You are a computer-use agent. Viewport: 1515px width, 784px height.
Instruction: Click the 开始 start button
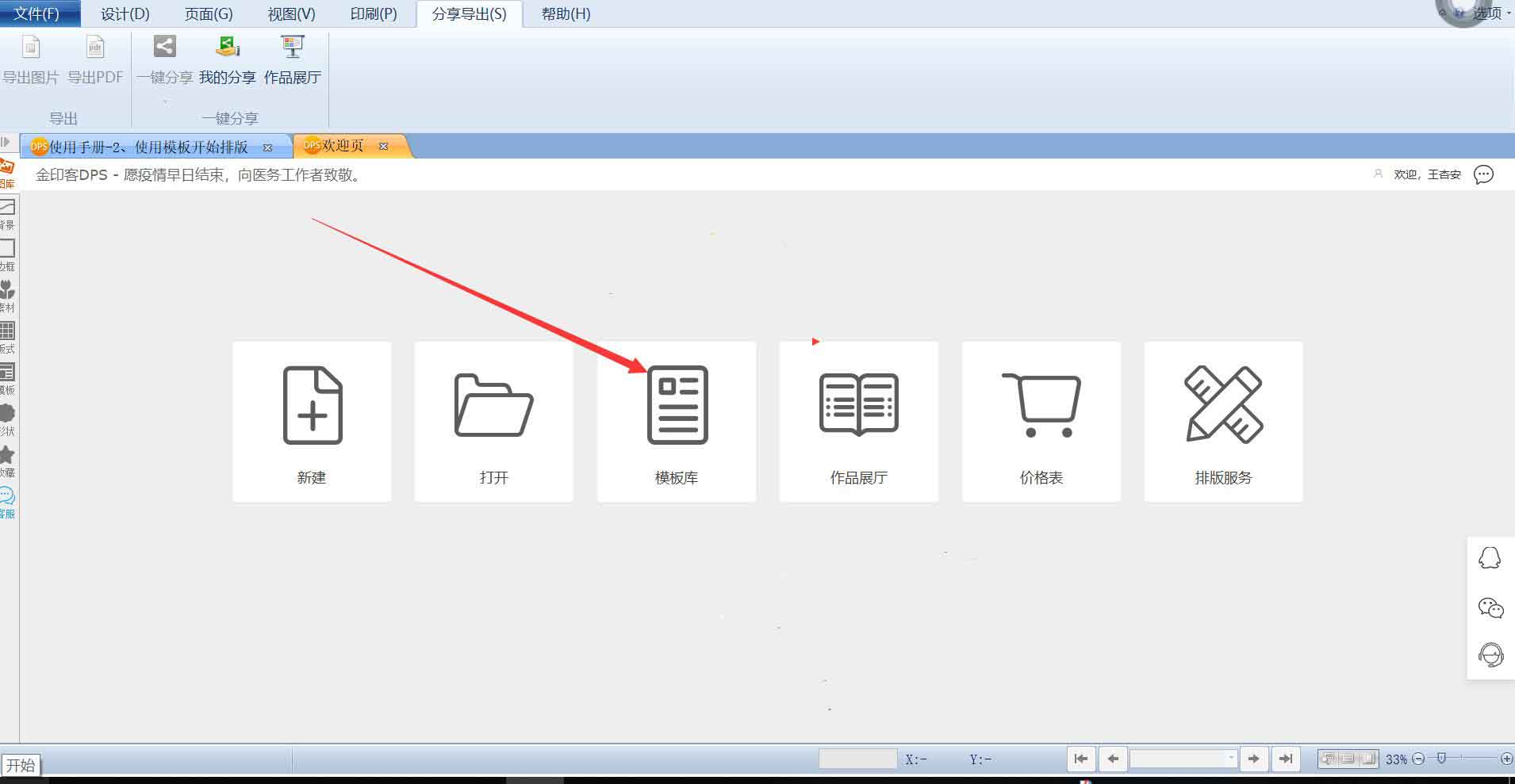(x=21, y=765)
